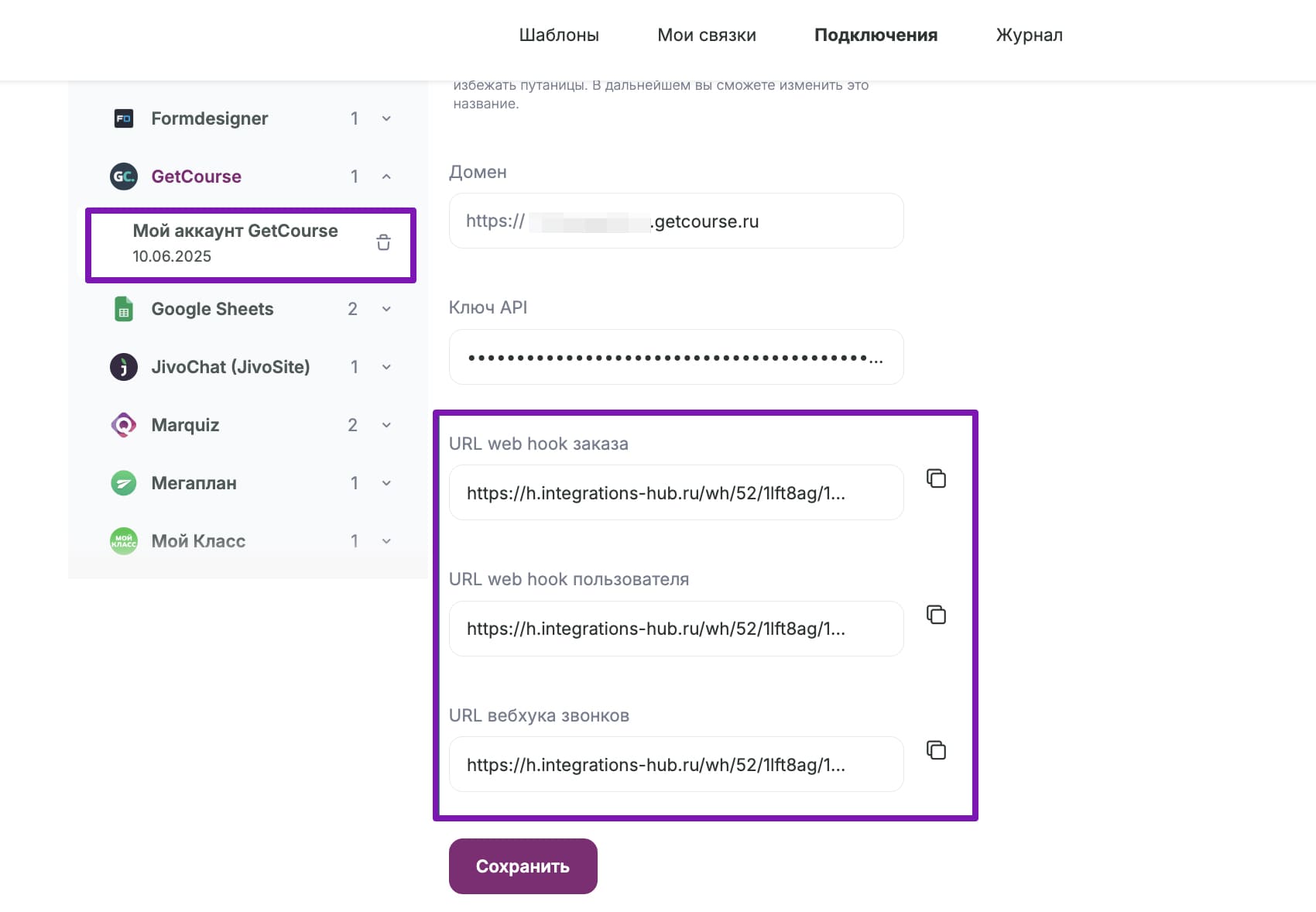Click the Marquiz label
The image size is (1316, 912).
[x=186, y=425]
